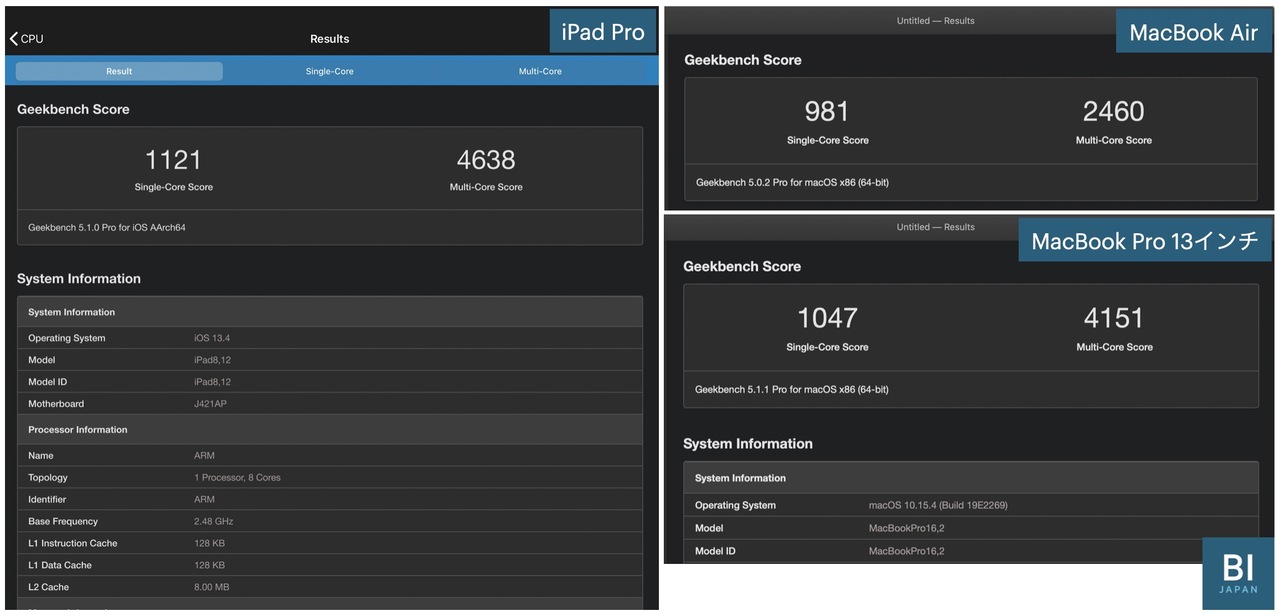Click the Untitled — Results window title
Screen dimensions: 1280x616
935,20
